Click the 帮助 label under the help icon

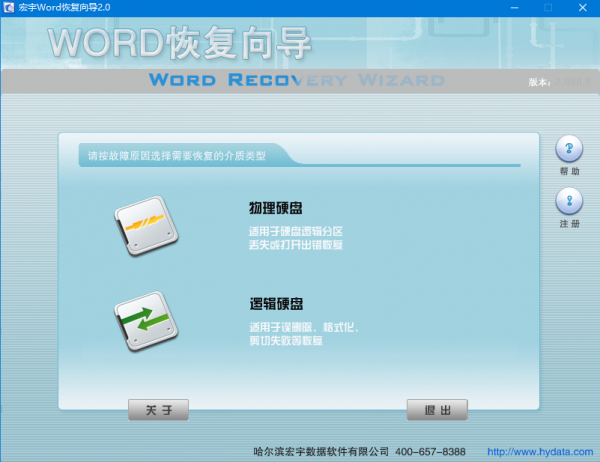(x=569, y=171)
